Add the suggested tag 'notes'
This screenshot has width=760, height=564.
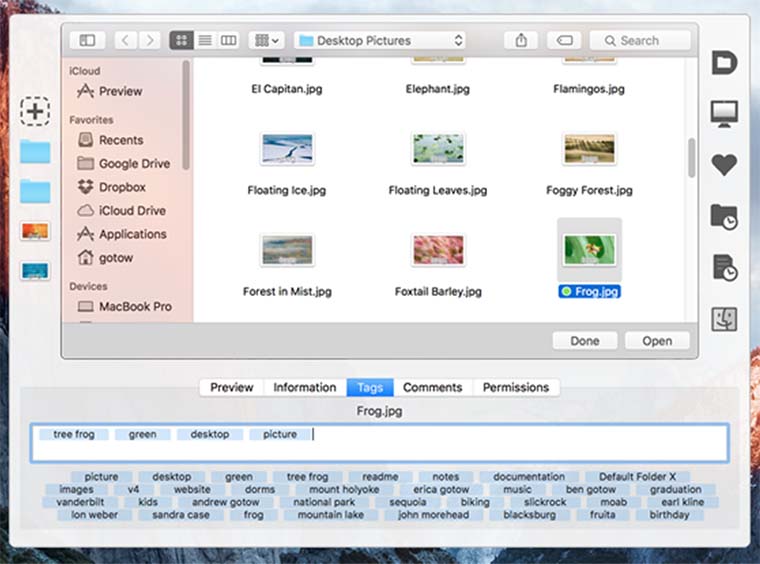click(x=446, y=477)
